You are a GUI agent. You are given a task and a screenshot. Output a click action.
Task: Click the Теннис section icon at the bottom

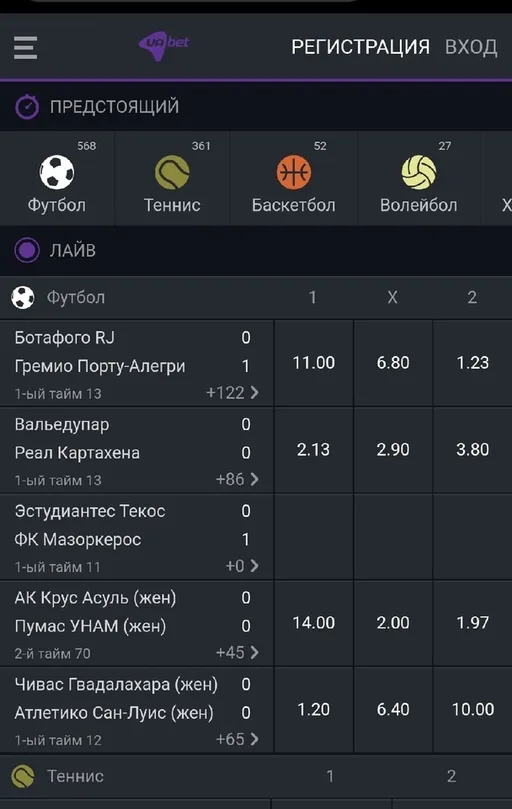pos(23,776)
